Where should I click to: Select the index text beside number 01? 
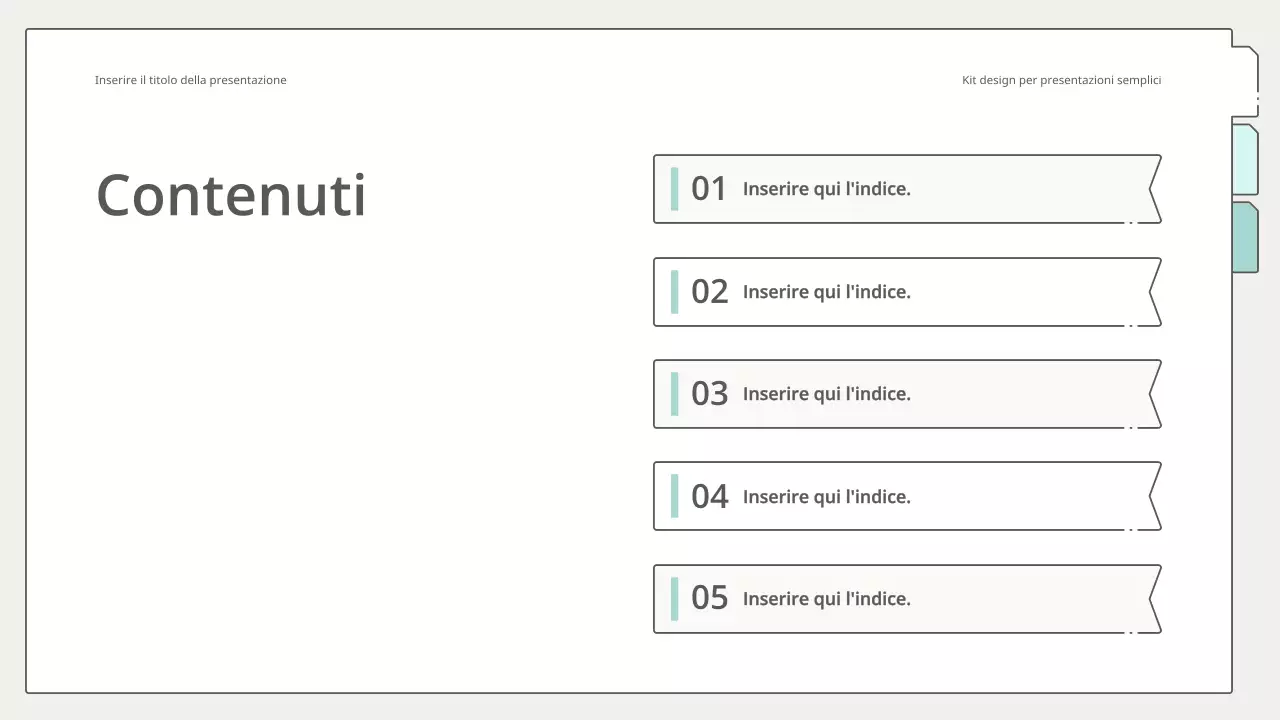tap(826, 189)
